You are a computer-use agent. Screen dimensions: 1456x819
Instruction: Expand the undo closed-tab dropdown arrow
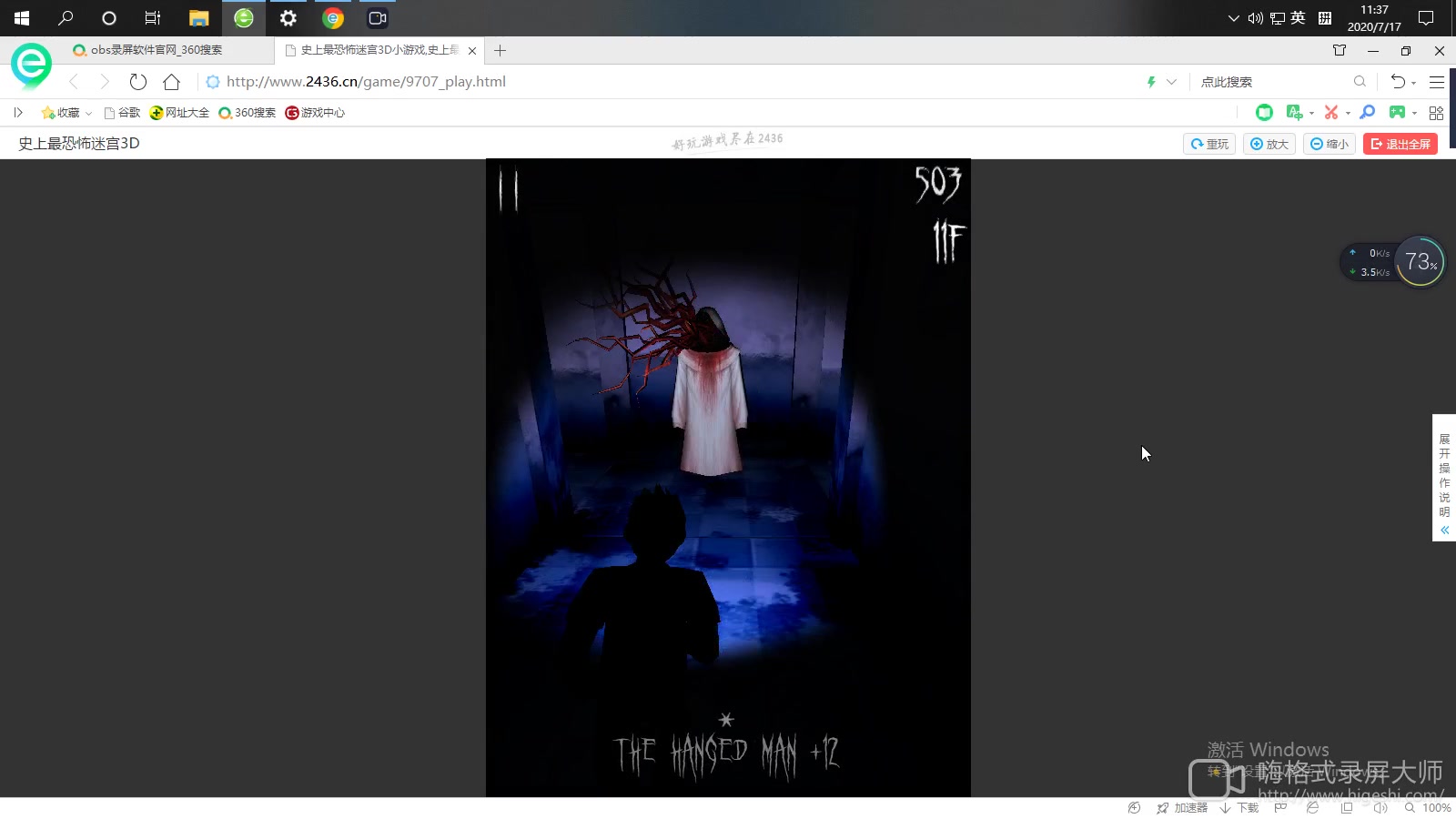point(1413,84)
